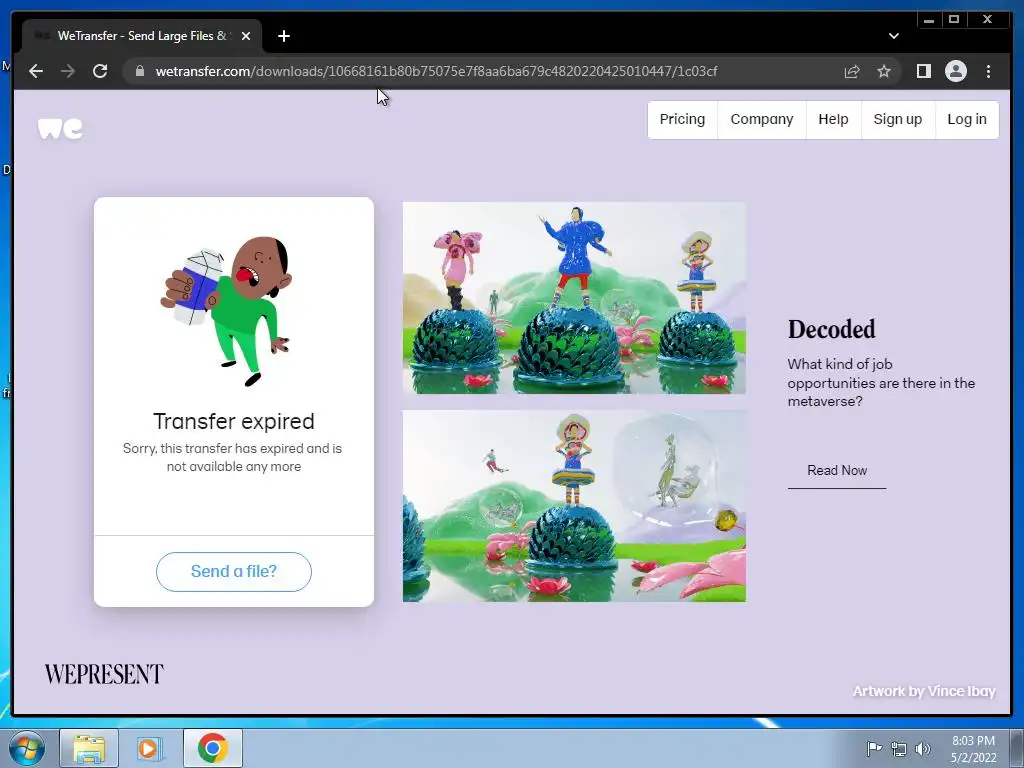Click the taskbar clock showing 8:03 PM
This screenshot has width=1024, height=768.
pos(973,749)
